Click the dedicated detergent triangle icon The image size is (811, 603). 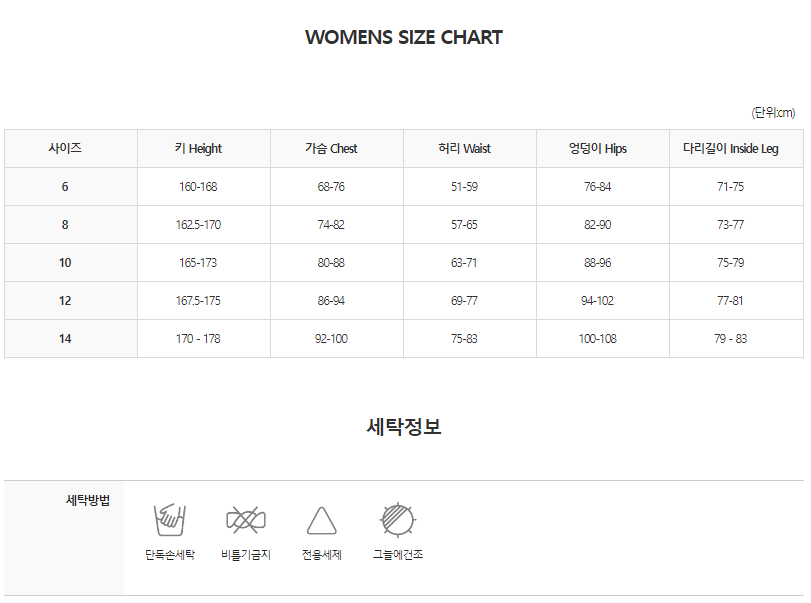[x=322, y=520]
